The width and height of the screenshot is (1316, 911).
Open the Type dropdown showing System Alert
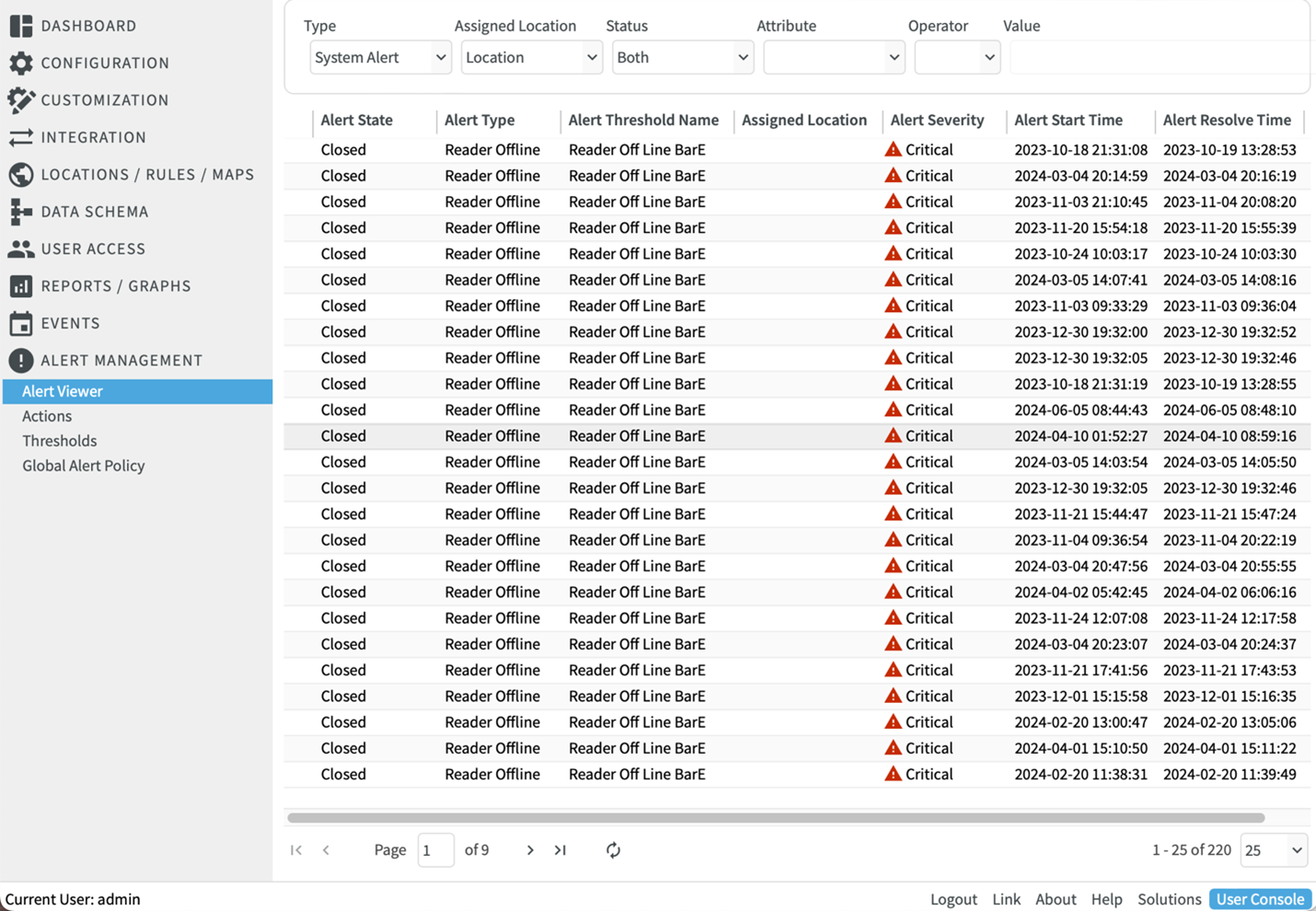(x=379, y=57)
